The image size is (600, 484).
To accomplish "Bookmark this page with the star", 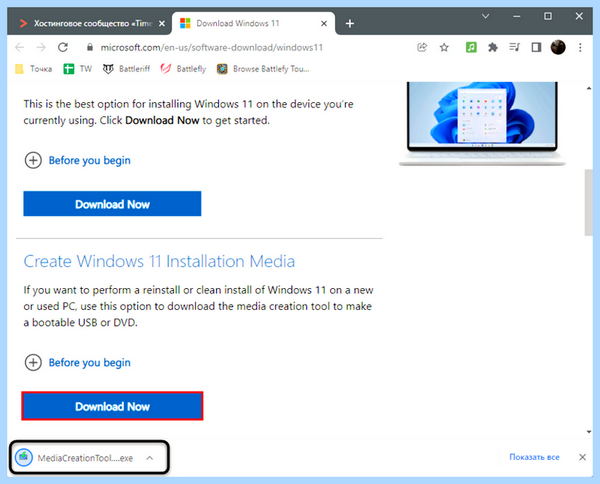I will click(444, 47).
